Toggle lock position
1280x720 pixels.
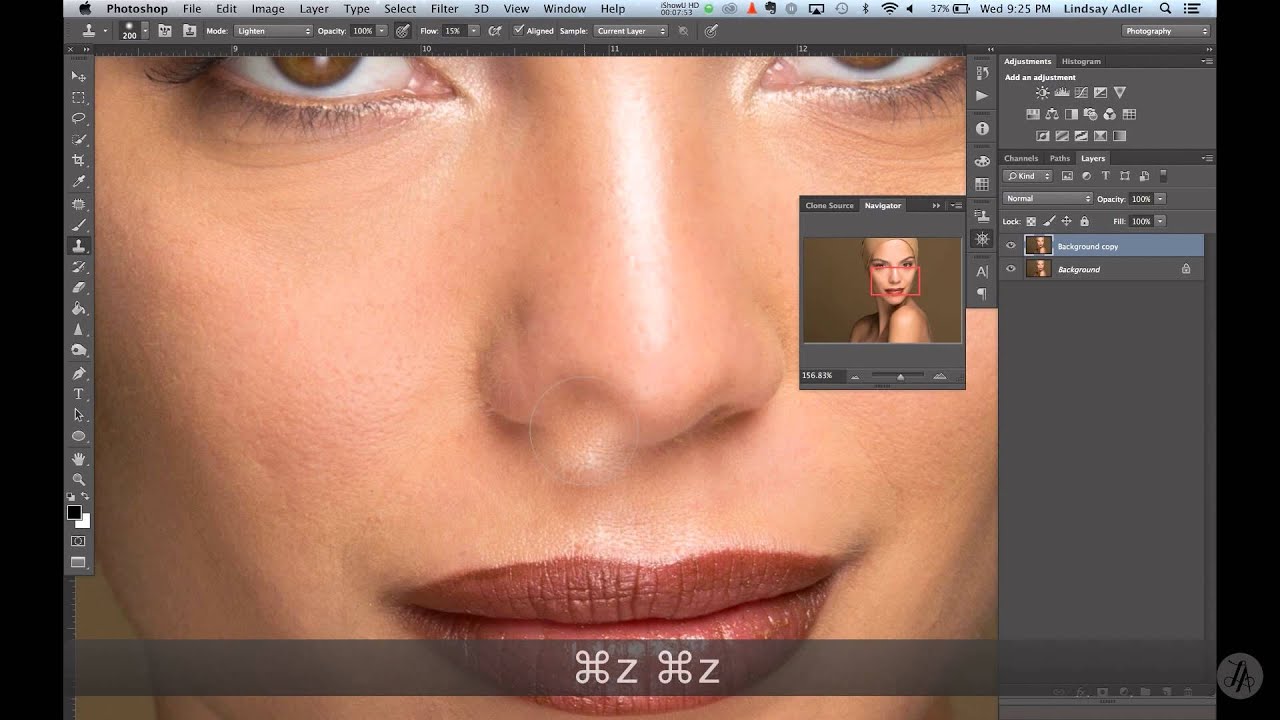pos(1066,221)
